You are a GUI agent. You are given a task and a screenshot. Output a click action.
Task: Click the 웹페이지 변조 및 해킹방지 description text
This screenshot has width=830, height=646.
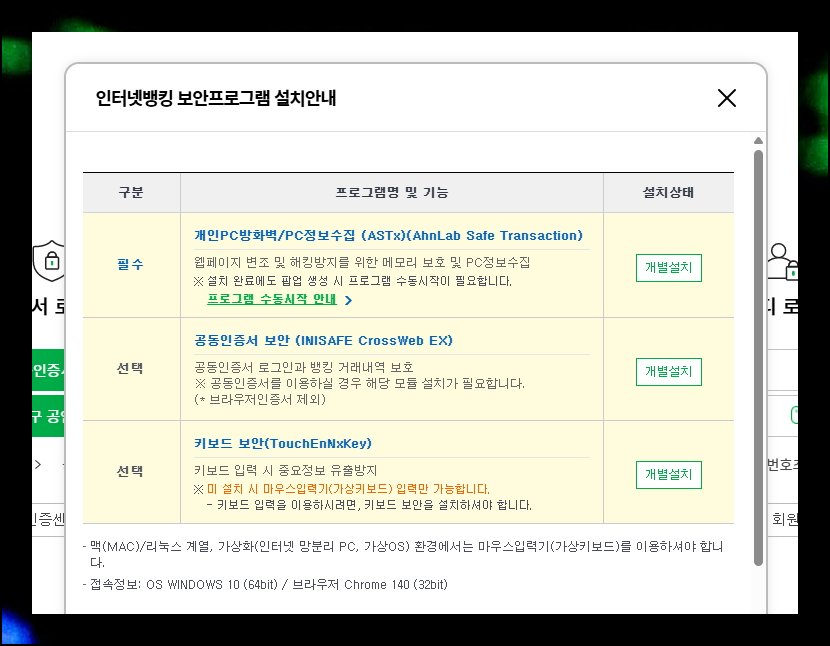point(362,262)
